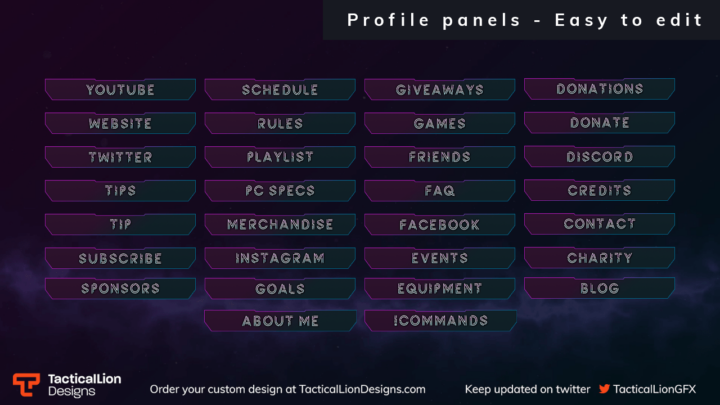Click the FACEBOOK panel button

(x=440, y=225)
